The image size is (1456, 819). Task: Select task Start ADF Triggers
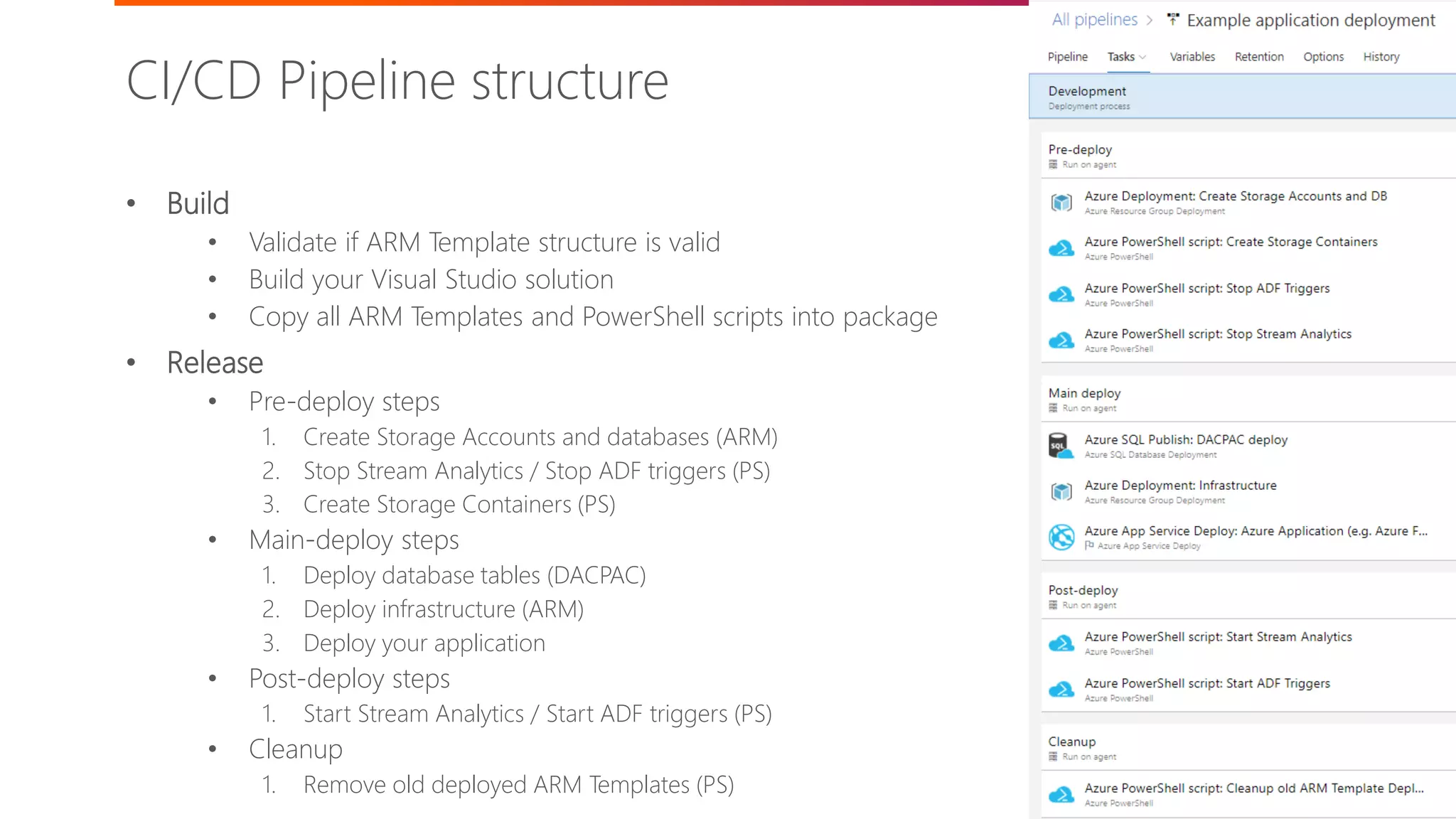[x=1248, y=690]
